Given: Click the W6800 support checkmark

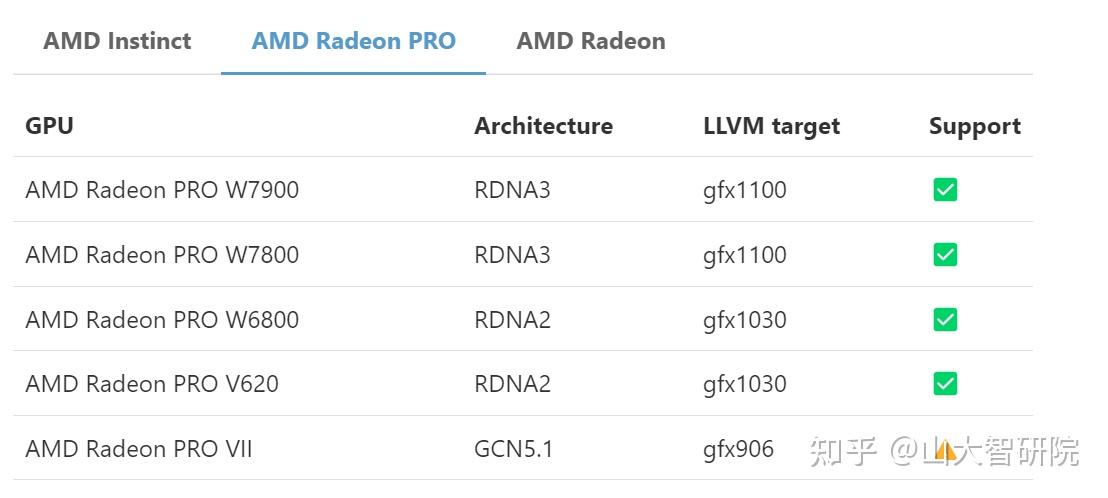Looking at the screenshot, I should [x=945, y=320].
